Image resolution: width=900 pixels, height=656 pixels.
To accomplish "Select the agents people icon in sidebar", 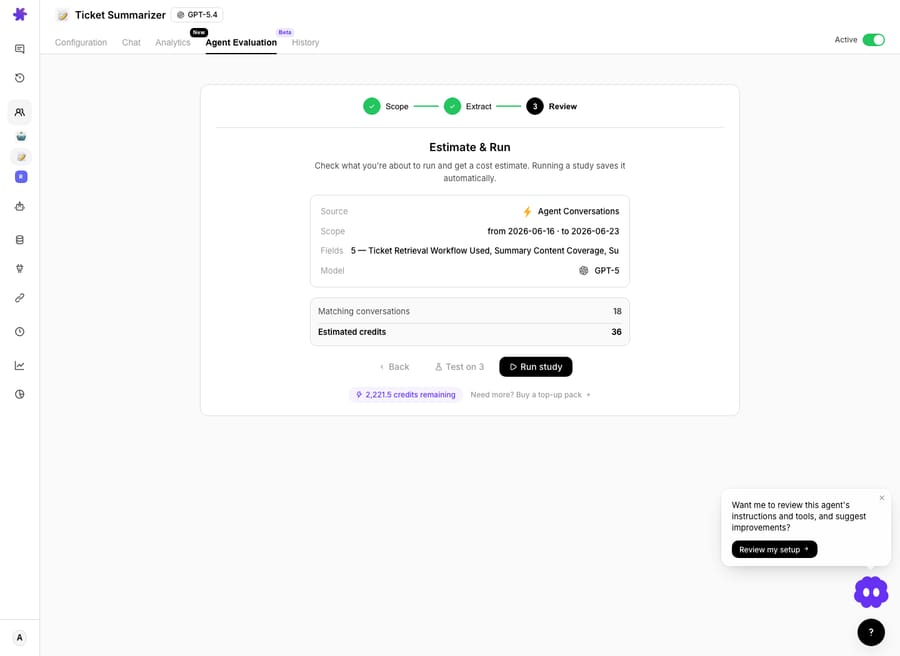I will (x=20, y=112).
